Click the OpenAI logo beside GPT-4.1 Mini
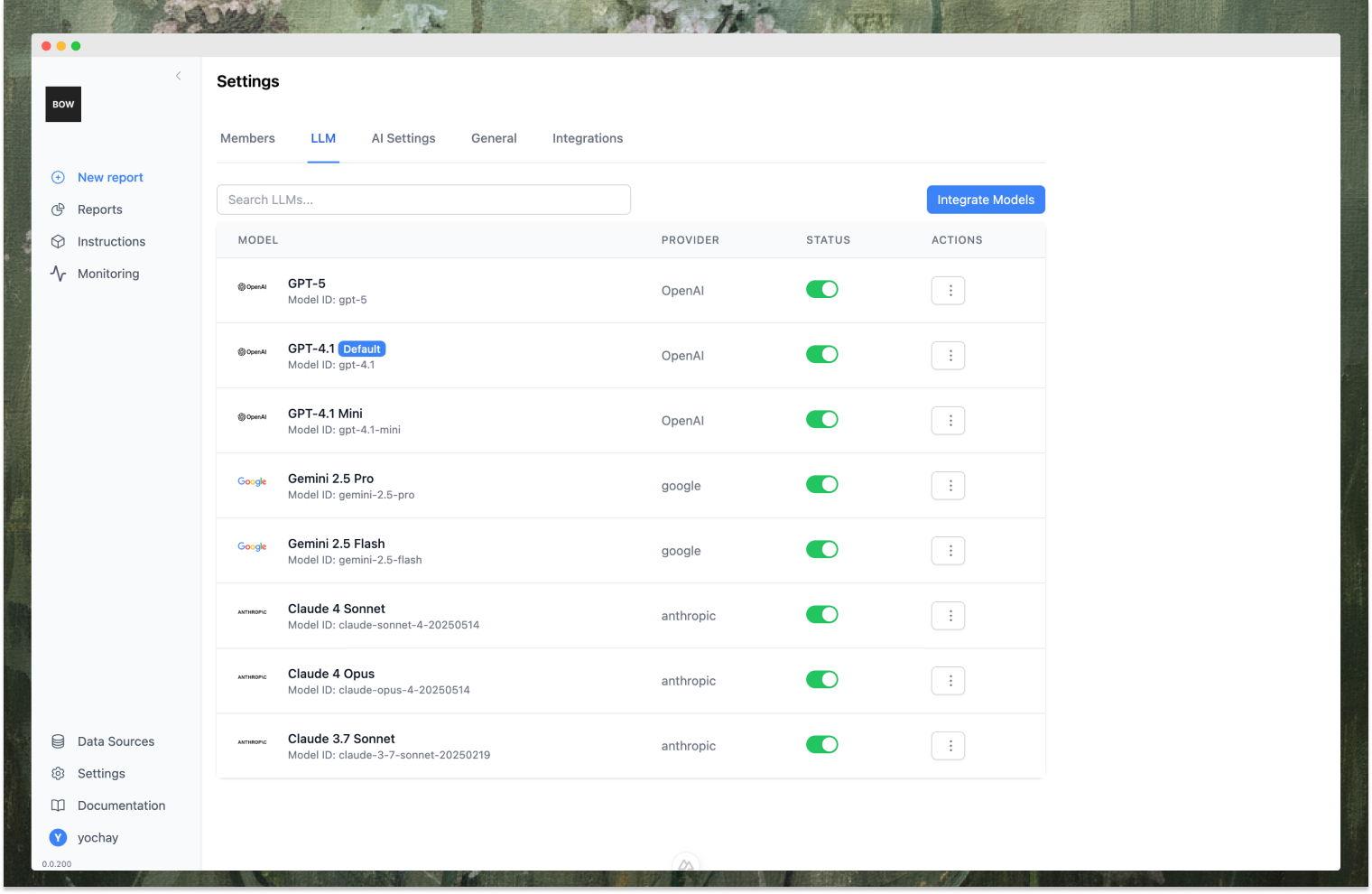This screenshot has width=1372, height=894. coord(252,417)
